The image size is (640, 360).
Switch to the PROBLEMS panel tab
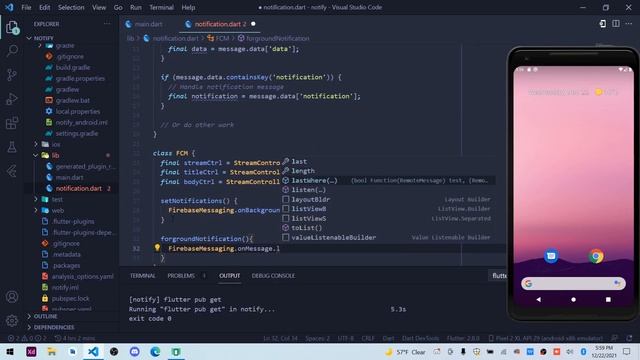point(181,276)
